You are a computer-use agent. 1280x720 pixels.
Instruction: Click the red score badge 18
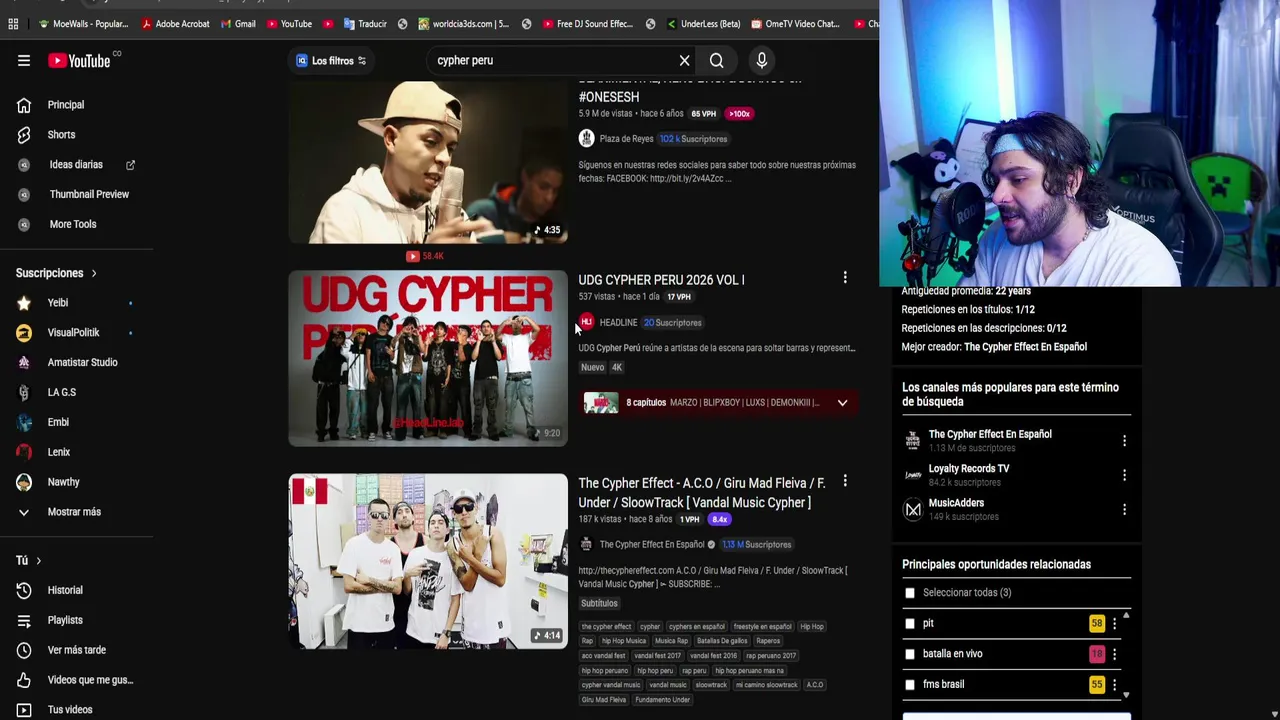click(x=1097, y=655)
